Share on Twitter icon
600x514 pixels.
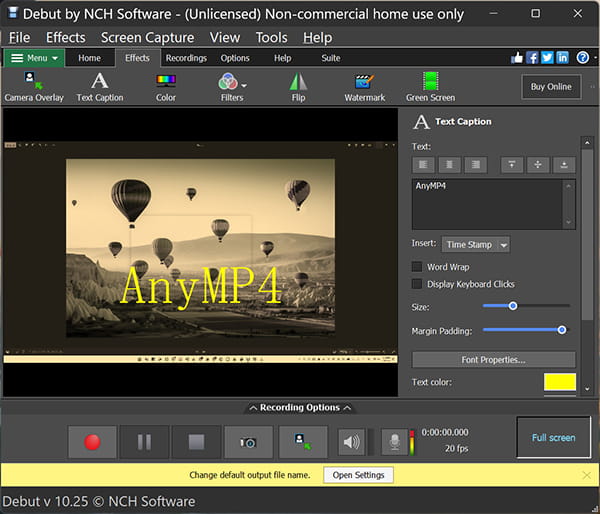pyautogui.click(x=547, y=58)
